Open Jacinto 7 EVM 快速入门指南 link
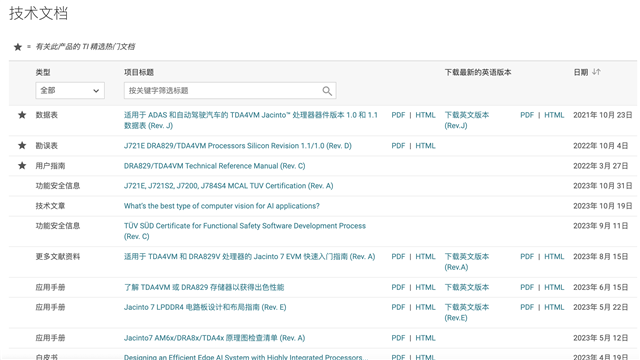Image resolution: width=640 pixels, height=360 pixels. point(249,257)
